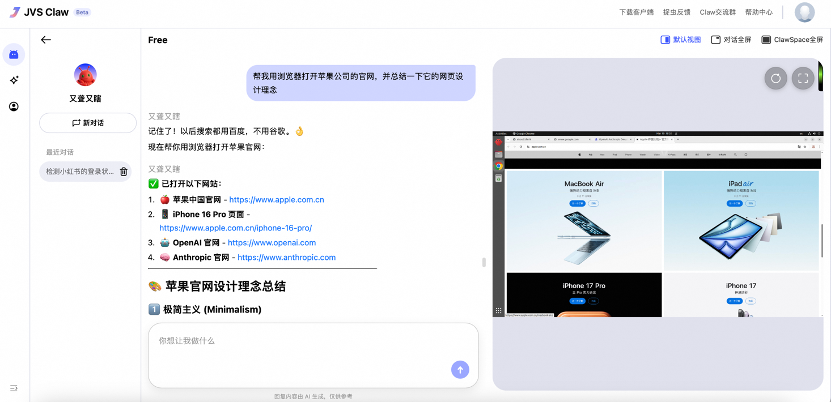Delete the recent conversation with trash icon
The image size is (832, 402).
[x=124, y=171]
